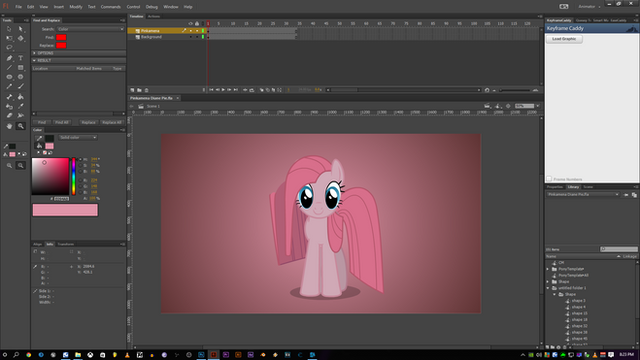Toggle visibility of the Pinkamena layer
This screenshot has height=360, width=640.
point(191,31)
